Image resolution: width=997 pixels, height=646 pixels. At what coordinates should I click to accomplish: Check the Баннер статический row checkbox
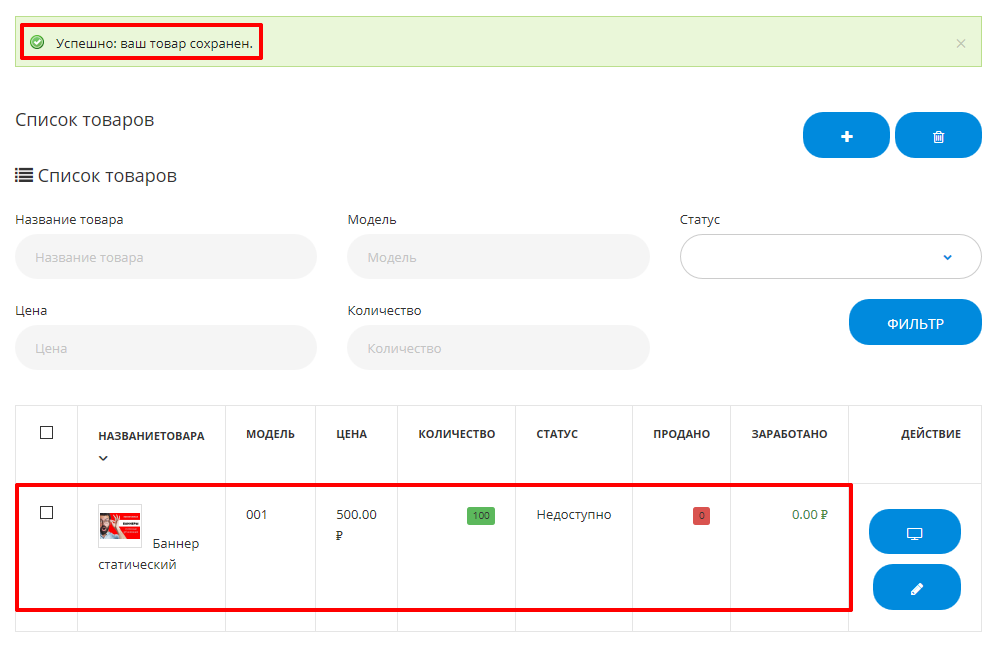click(46, 513)
